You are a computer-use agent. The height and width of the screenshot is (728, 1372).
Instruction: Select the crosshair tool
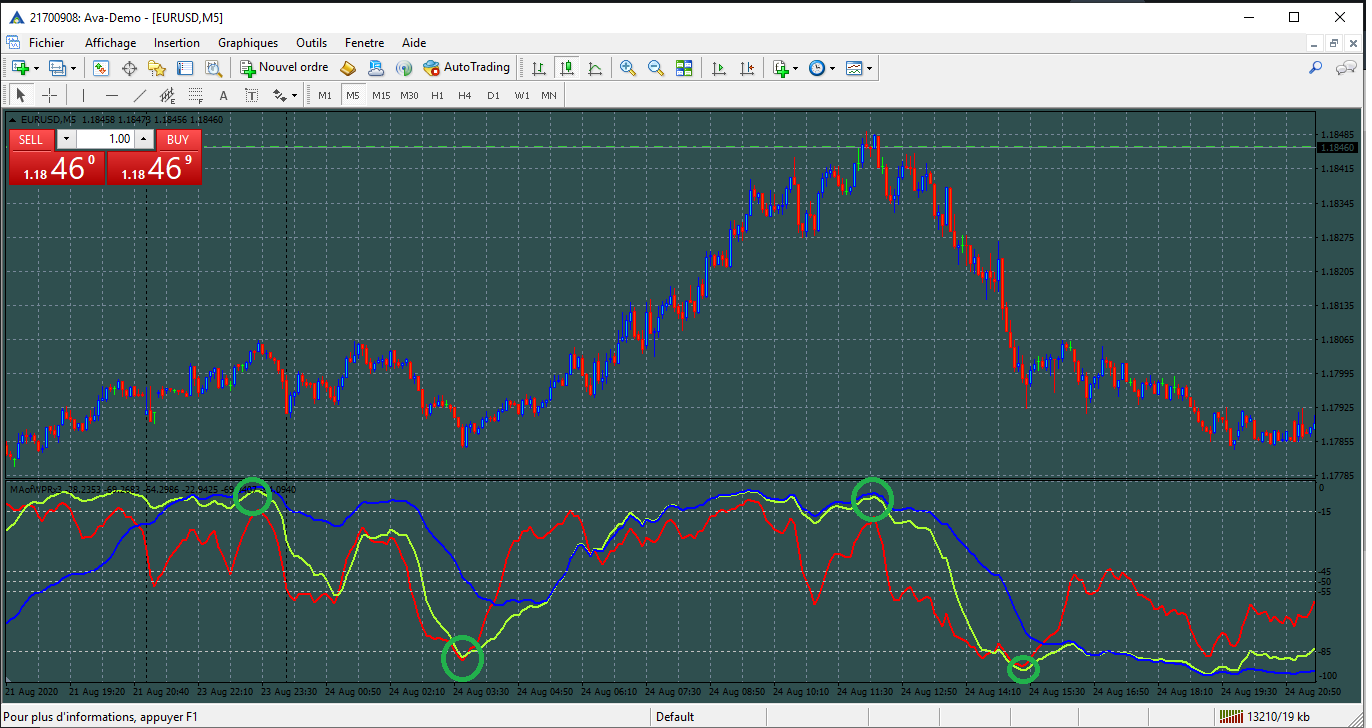click(x=49, y=95)
